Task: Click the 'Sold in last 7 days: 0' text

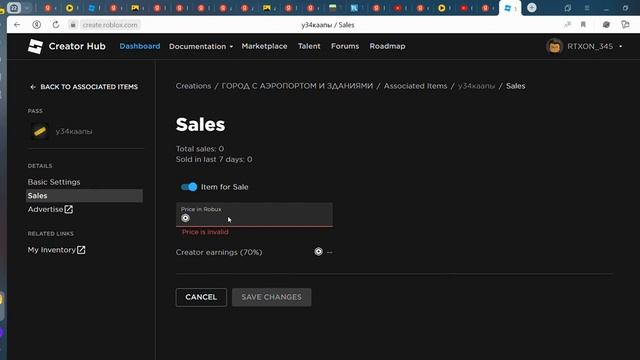Action: [x=214, y=159]
